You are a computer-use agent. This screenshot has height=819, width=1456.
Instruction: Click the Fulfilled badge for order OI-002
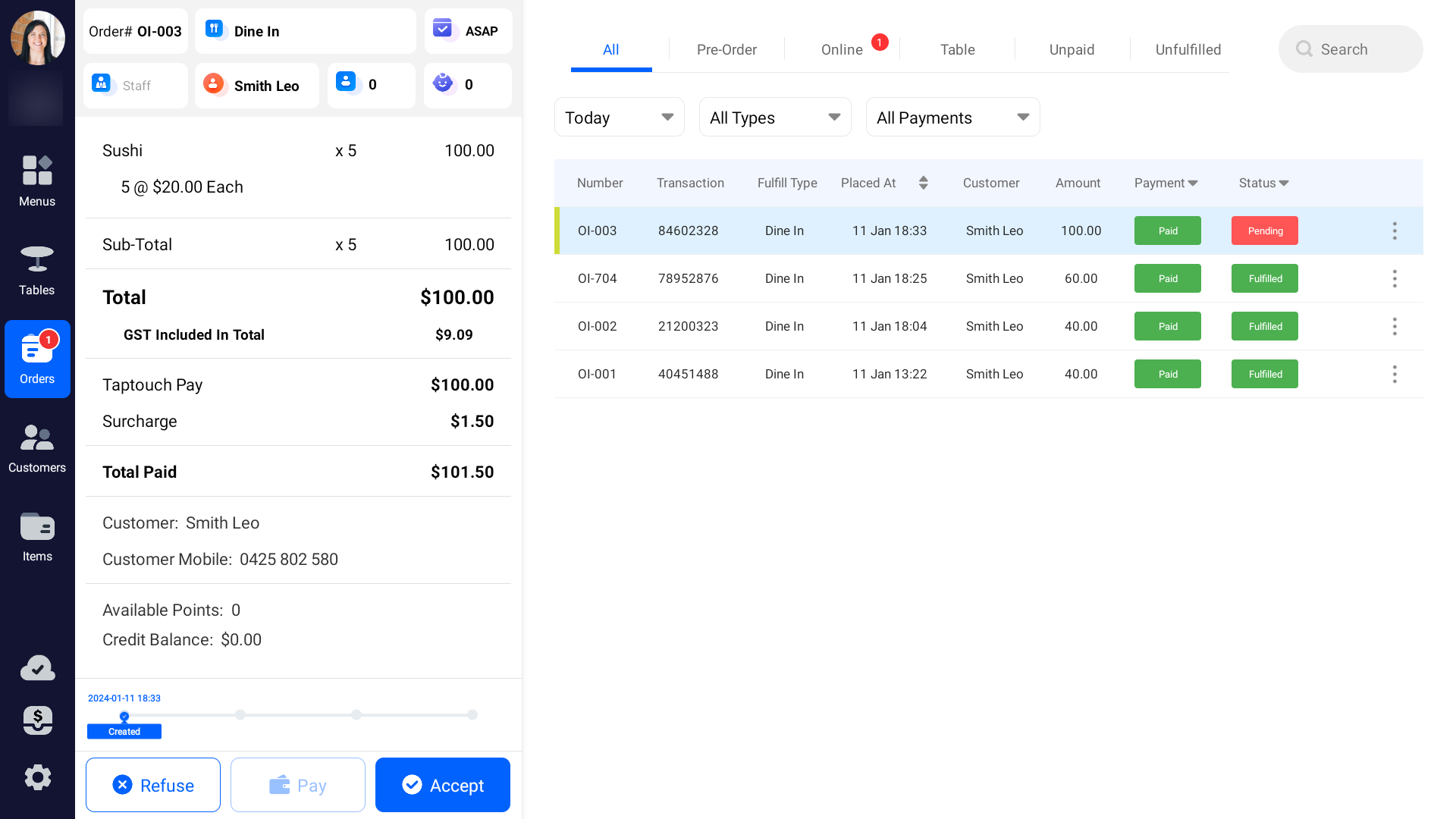1265,326
